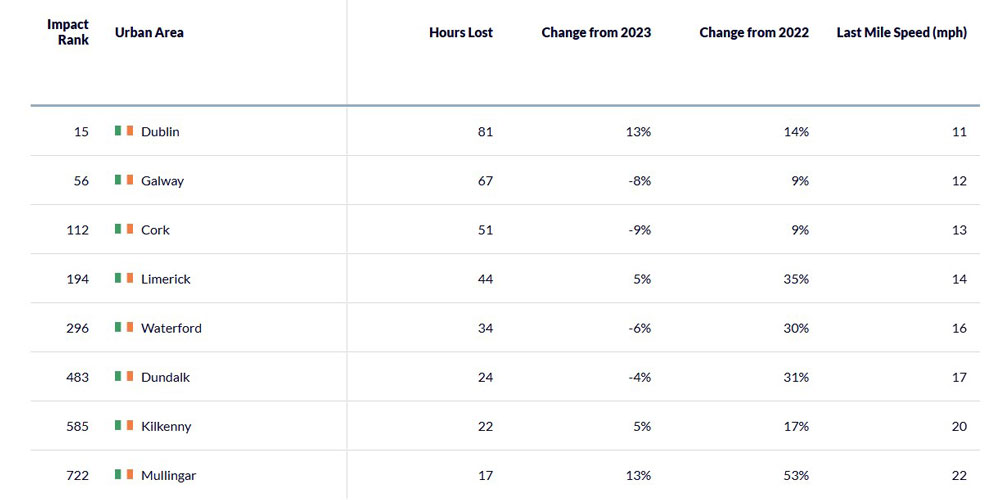Viewport: 1000px width, 500px height.
Task: Select the Cork urban area name
Action: click(x=155, y=229)
